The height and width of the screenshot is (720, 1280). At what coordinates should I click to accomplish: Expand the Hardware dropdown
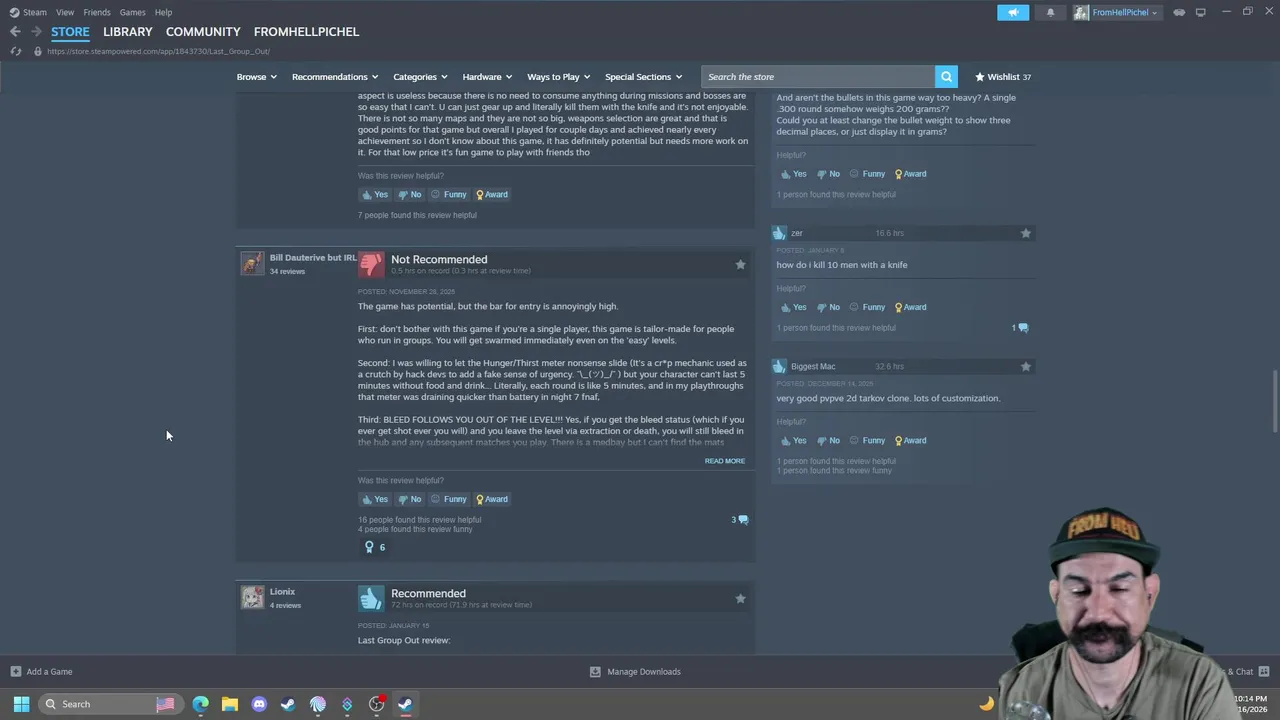pyautogui.click(x=487, y=77)
